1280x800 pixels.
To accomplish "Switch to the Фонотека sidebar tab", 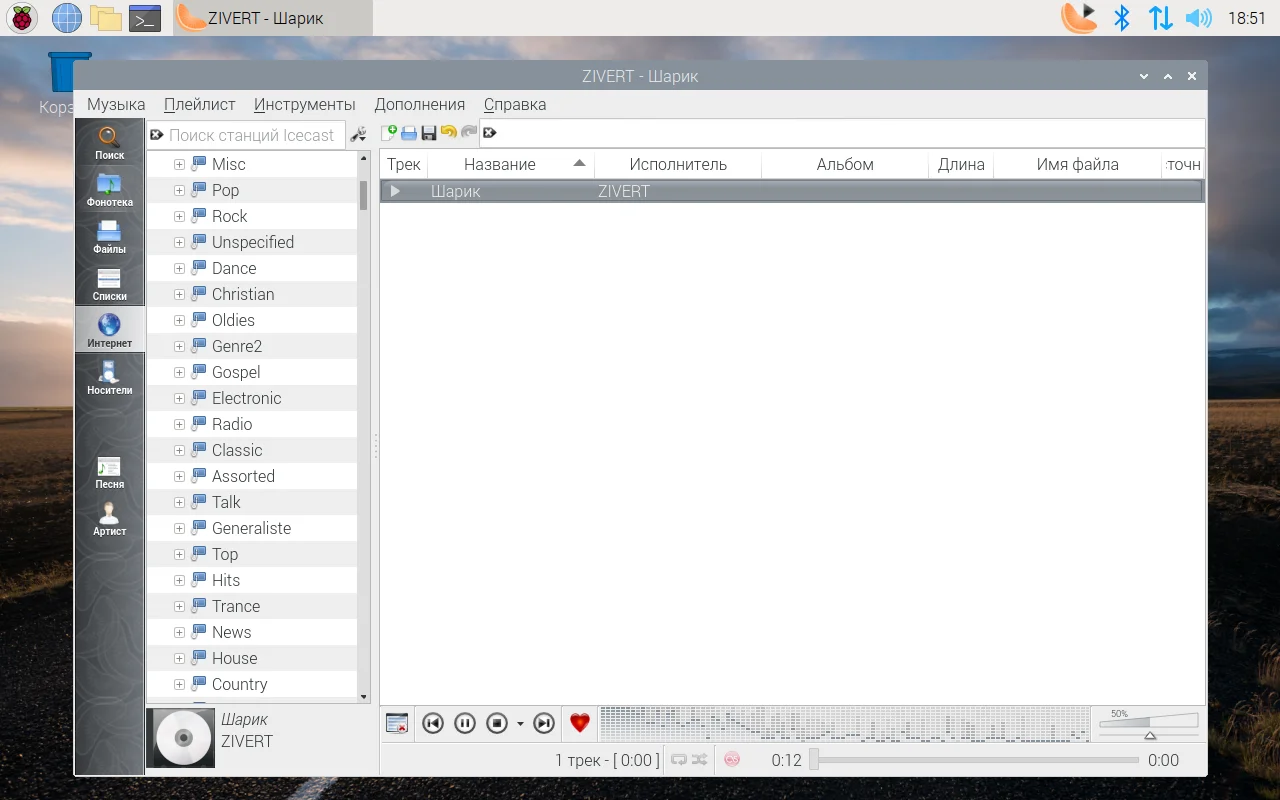I will (110, 190).
